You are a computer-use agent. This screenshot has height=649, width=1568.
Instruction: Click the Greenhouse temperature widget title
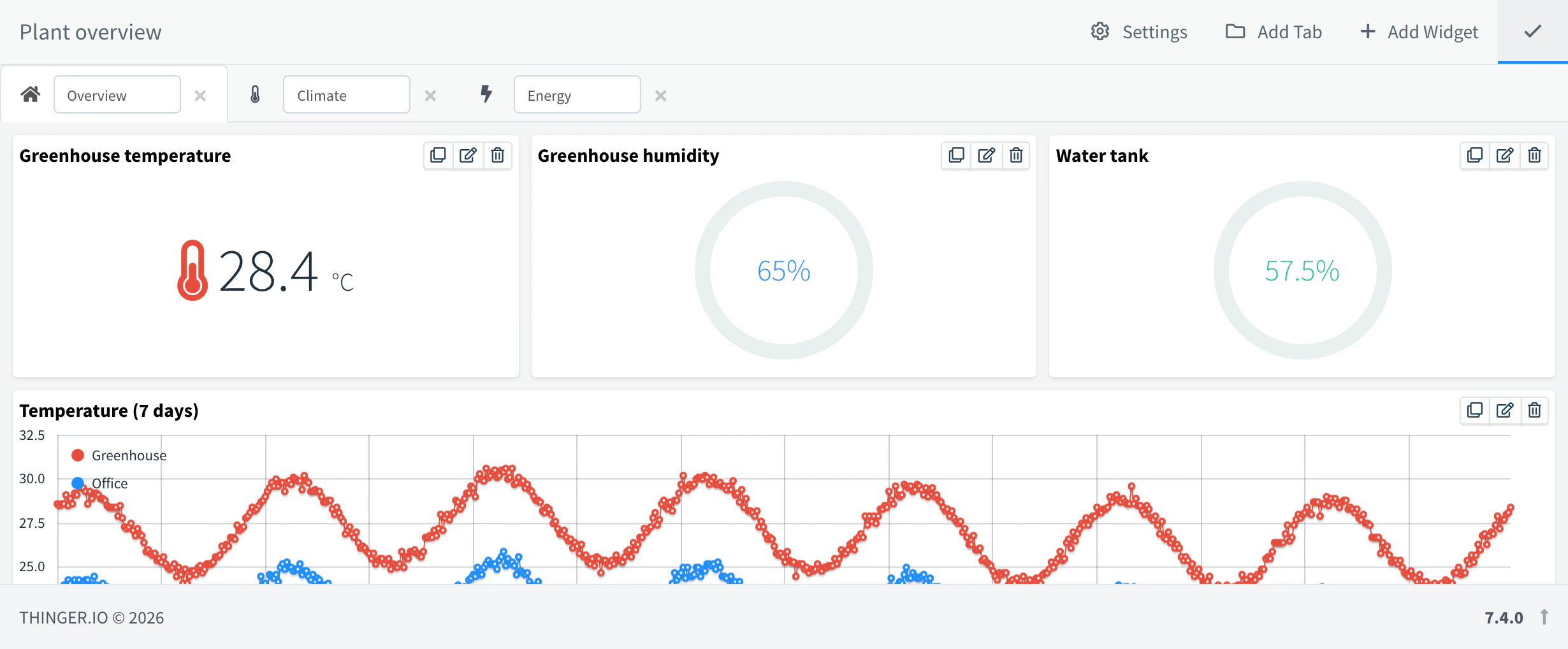coord(125,156)
